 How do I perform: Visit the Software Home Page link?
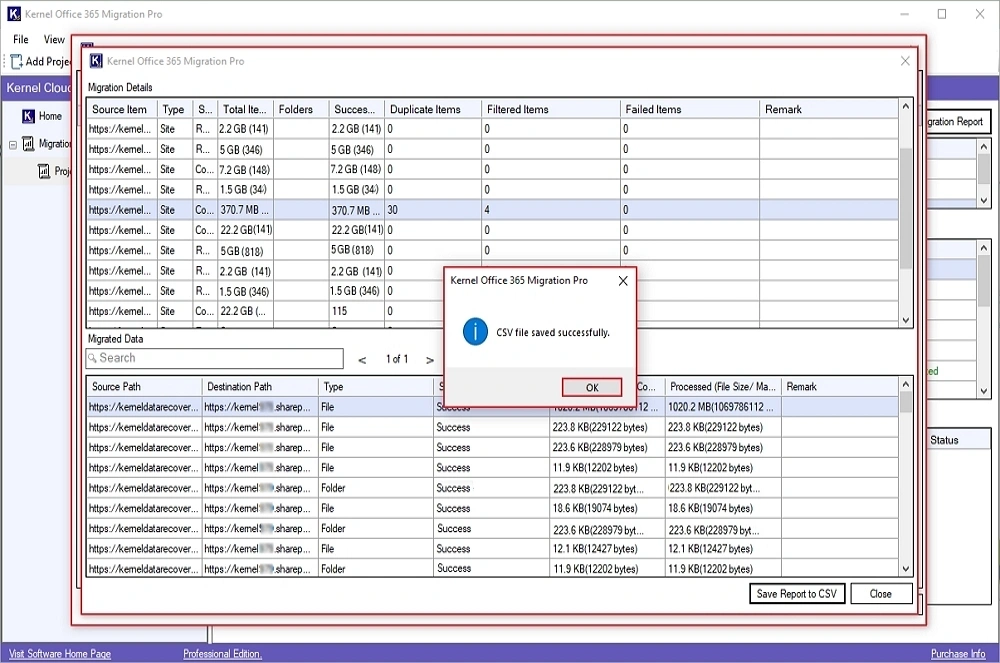[x=60, y=652]
